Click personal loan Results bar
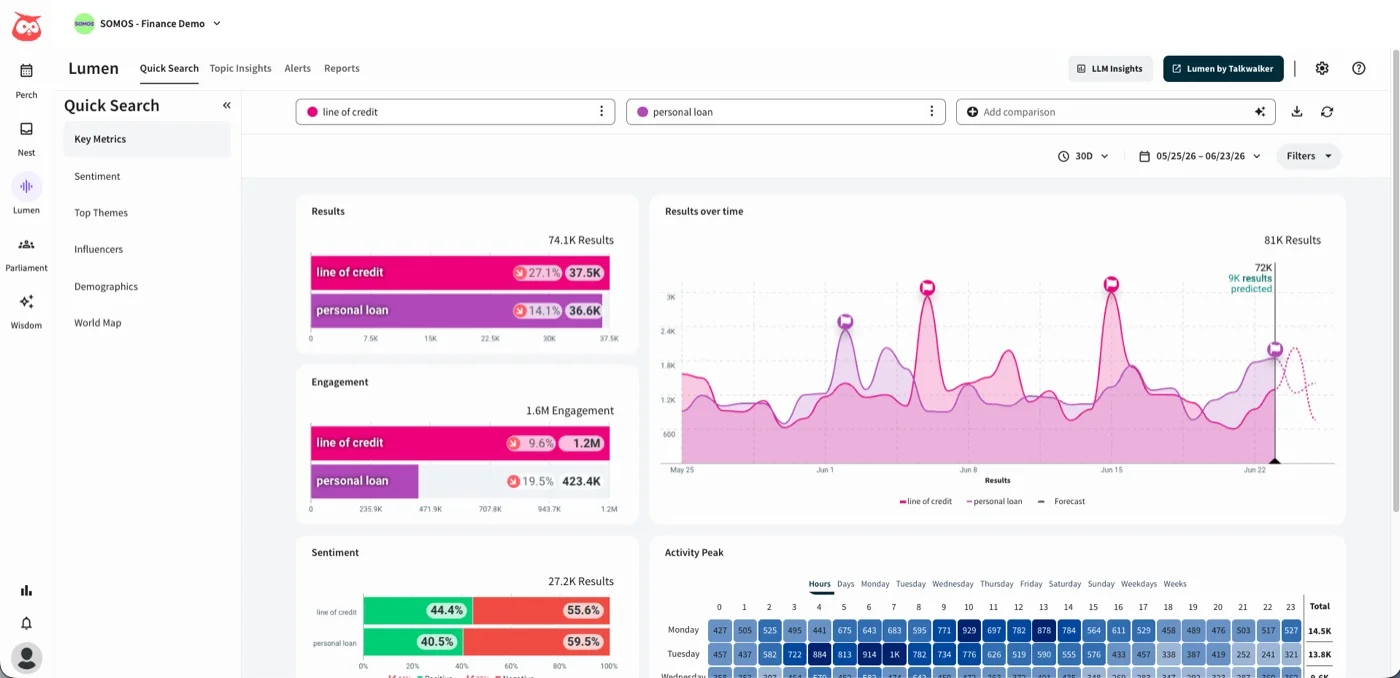Image resolution: width=1400 pixels, height=678 pixels. coord(457,310)
